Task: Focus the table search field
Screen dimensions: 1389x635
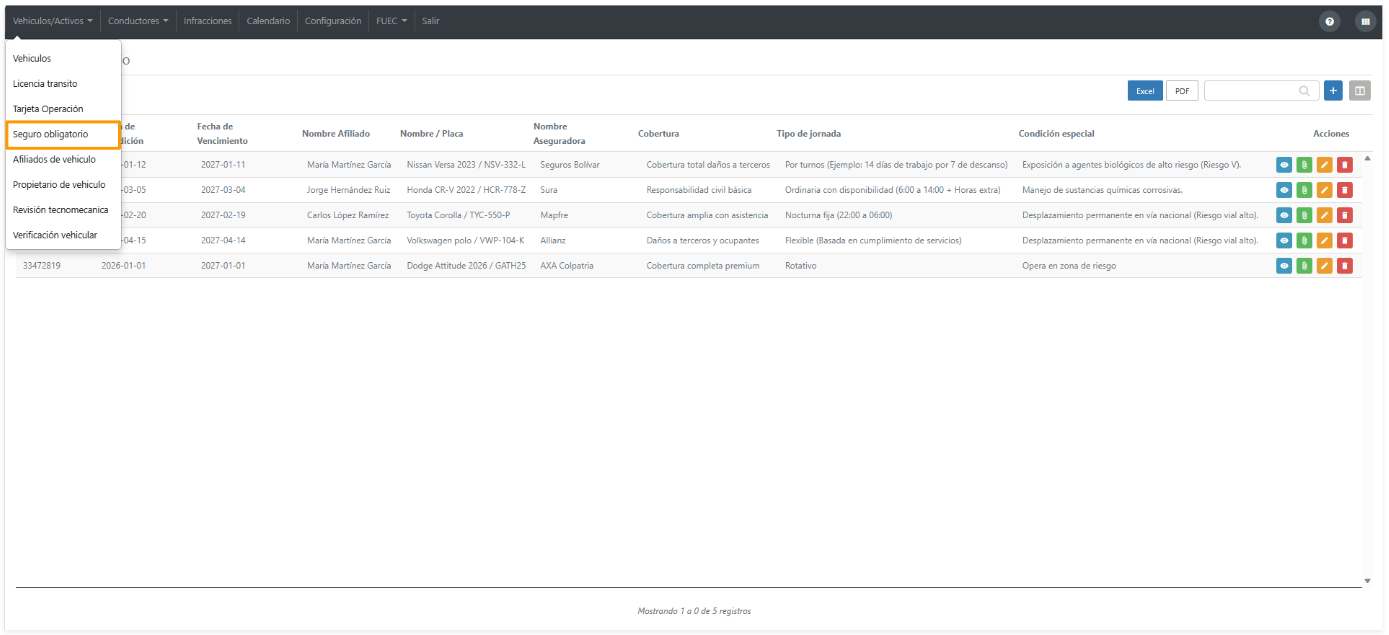Action: click(1261, 91)
